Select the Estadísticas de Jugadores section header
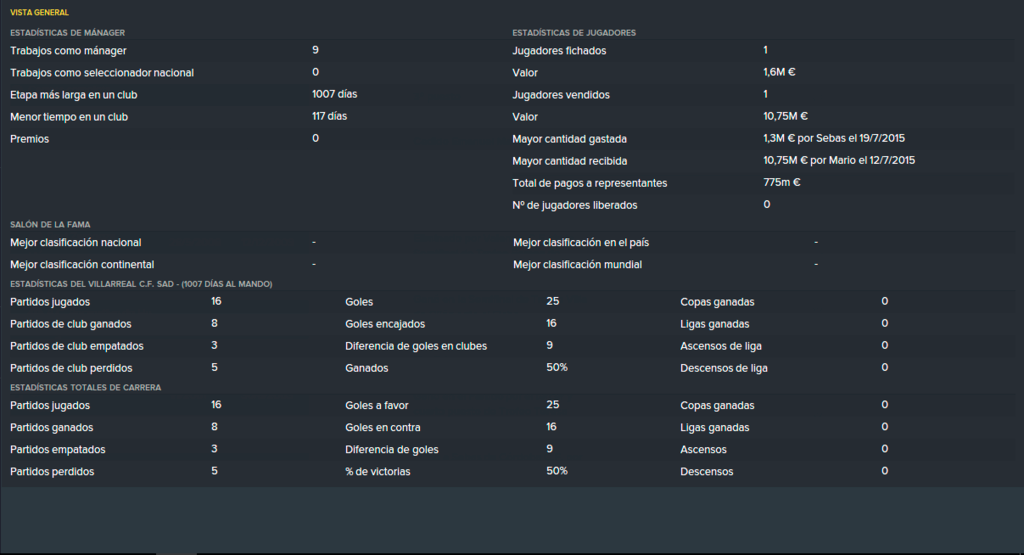The height and width of the screenshot is (555, 1024). [x=573, y=33]
